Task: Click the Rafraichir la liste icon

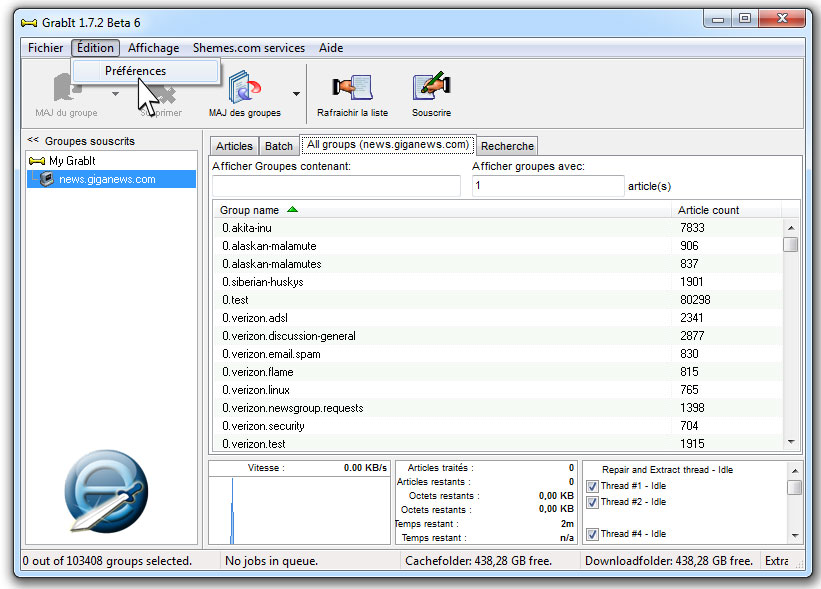Action: pos(352,86)
